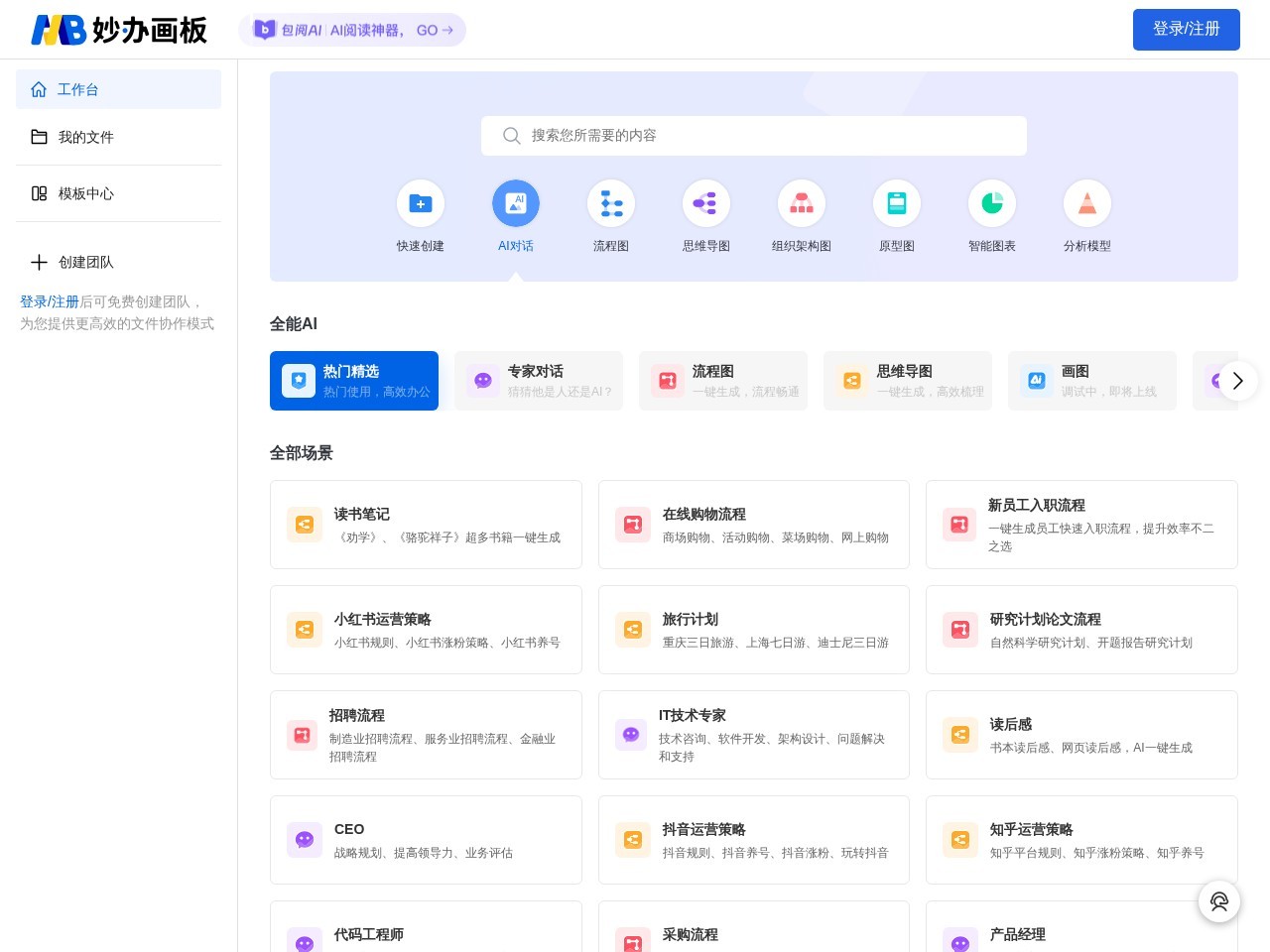Click the folder icon beside 我的文件
The width and height of the screenshot is (1270, 952).
(x=39, y=137)
